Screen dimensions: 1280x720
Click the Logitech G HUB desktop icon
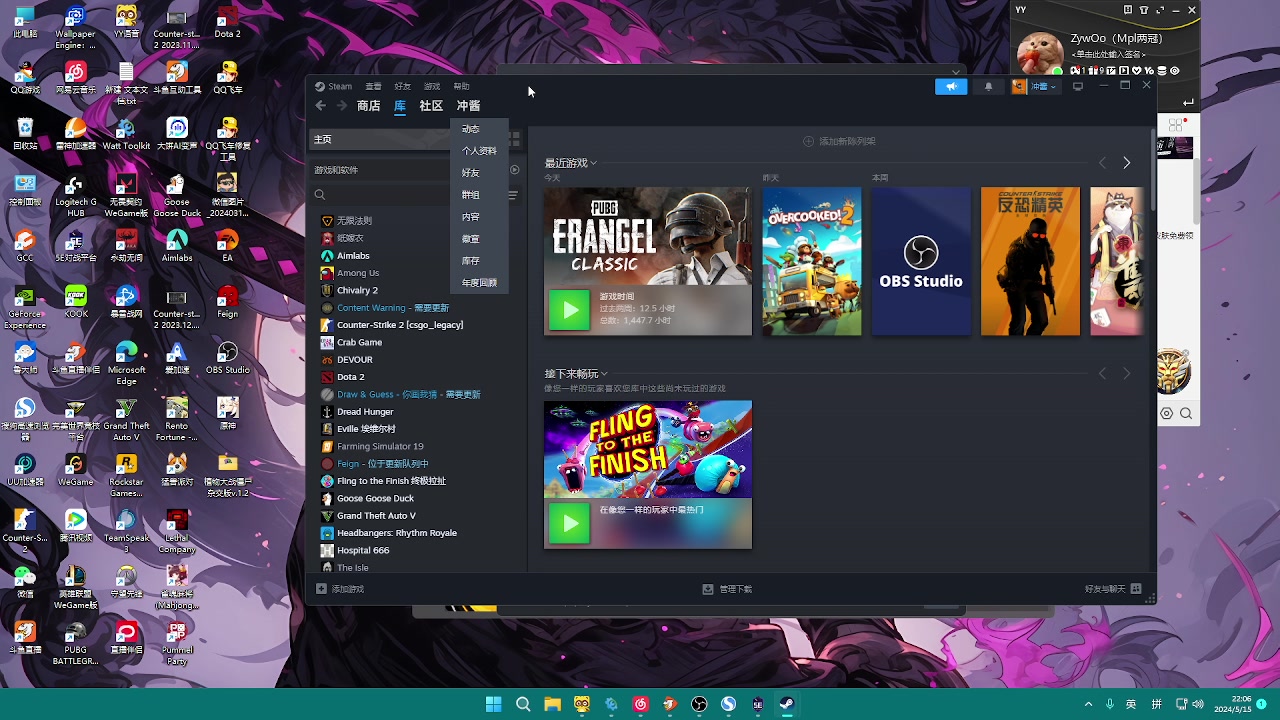[76, 195]
